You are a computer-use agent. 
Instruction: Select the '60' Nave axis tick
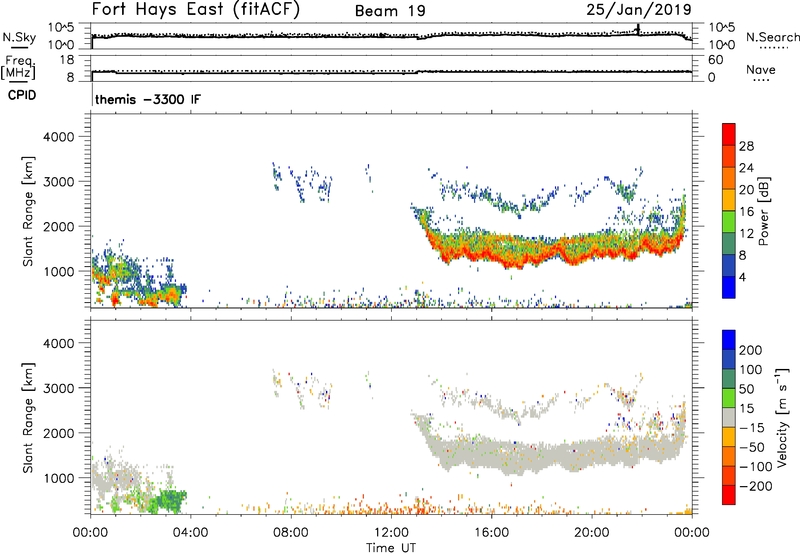point(715,60)
